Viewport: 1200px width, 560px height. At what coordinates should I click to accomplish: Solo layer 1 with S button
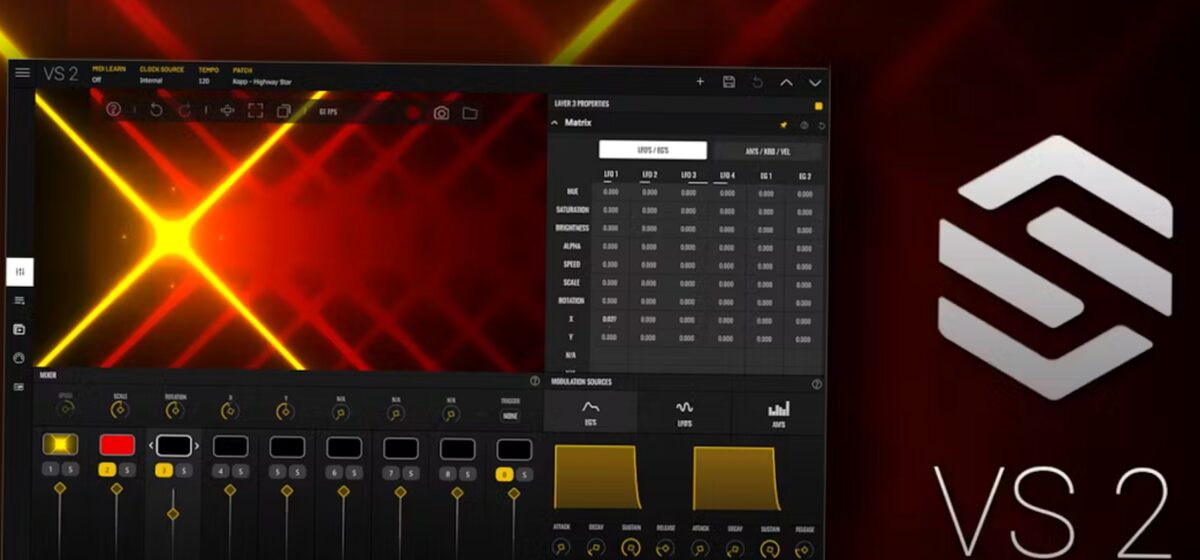70,470
